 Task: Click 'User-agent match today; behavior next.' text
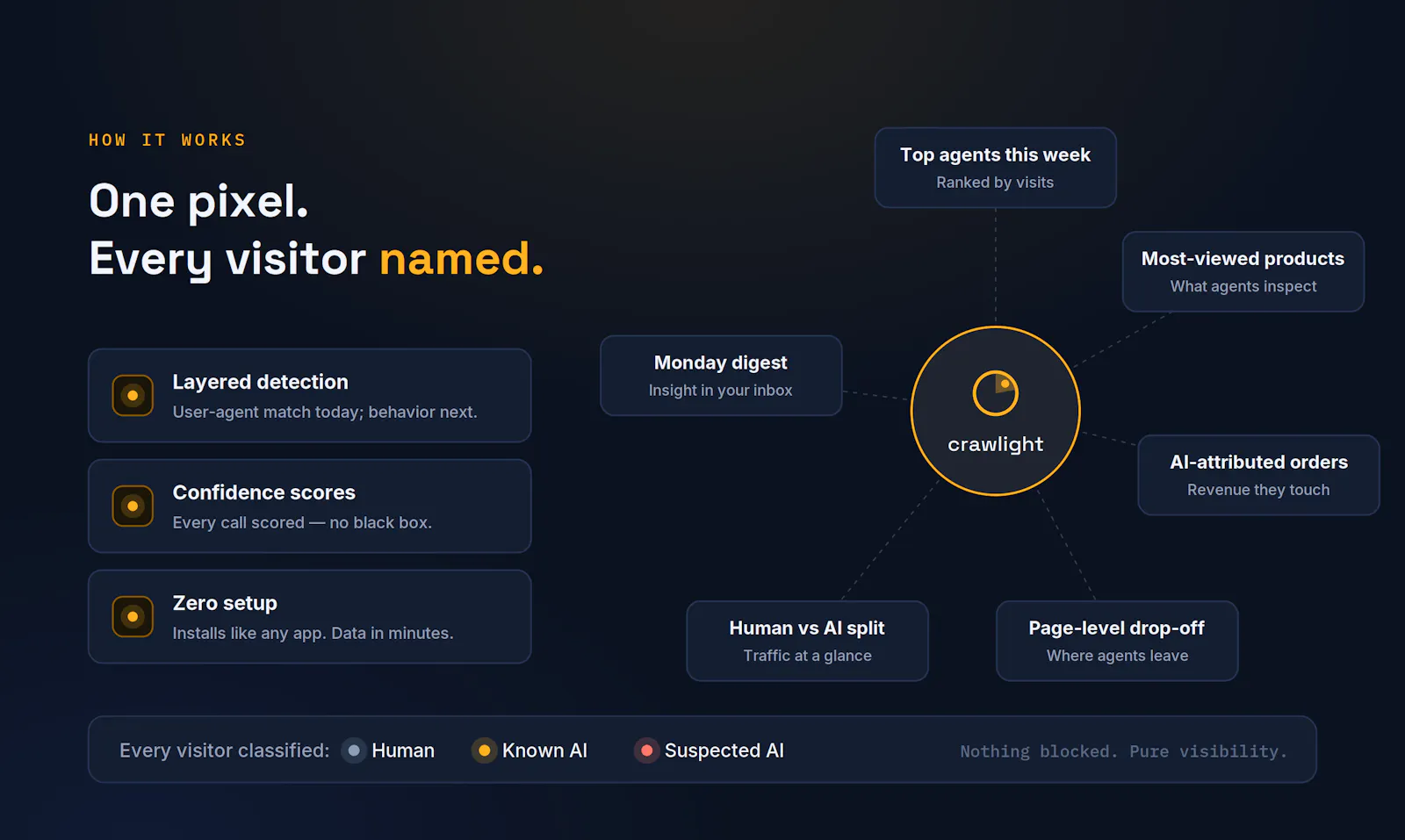tap(325, 412)
